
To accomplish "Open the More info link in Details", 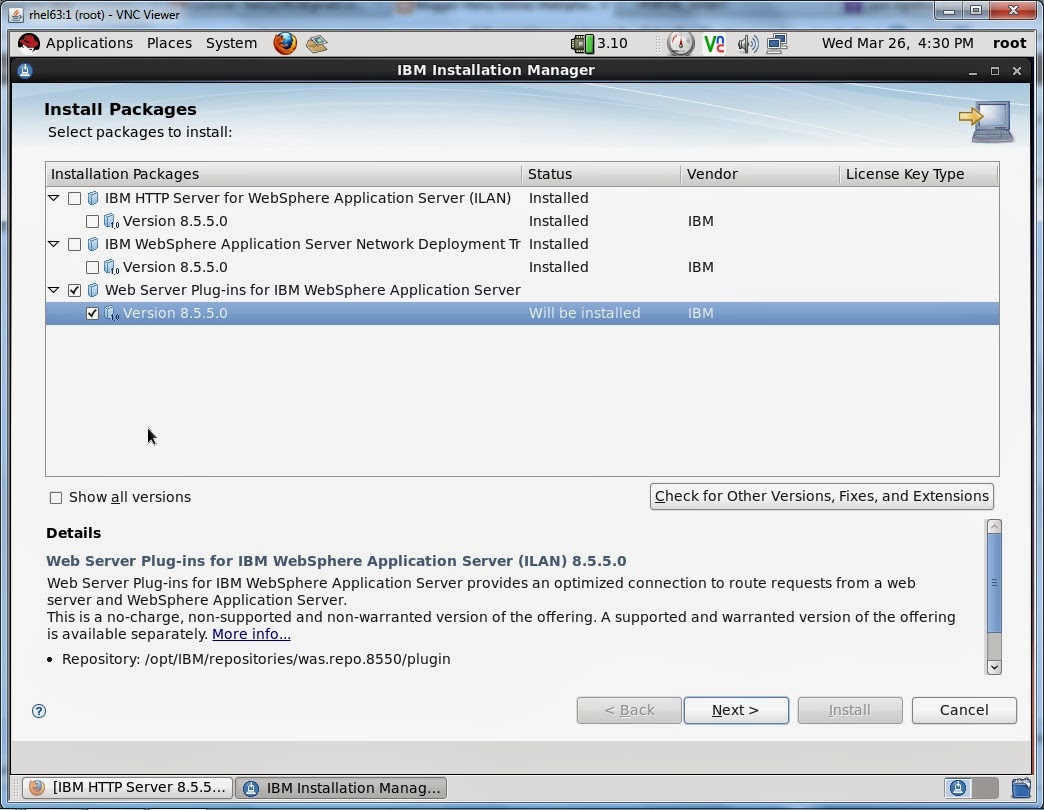I will tap(250, 634).
